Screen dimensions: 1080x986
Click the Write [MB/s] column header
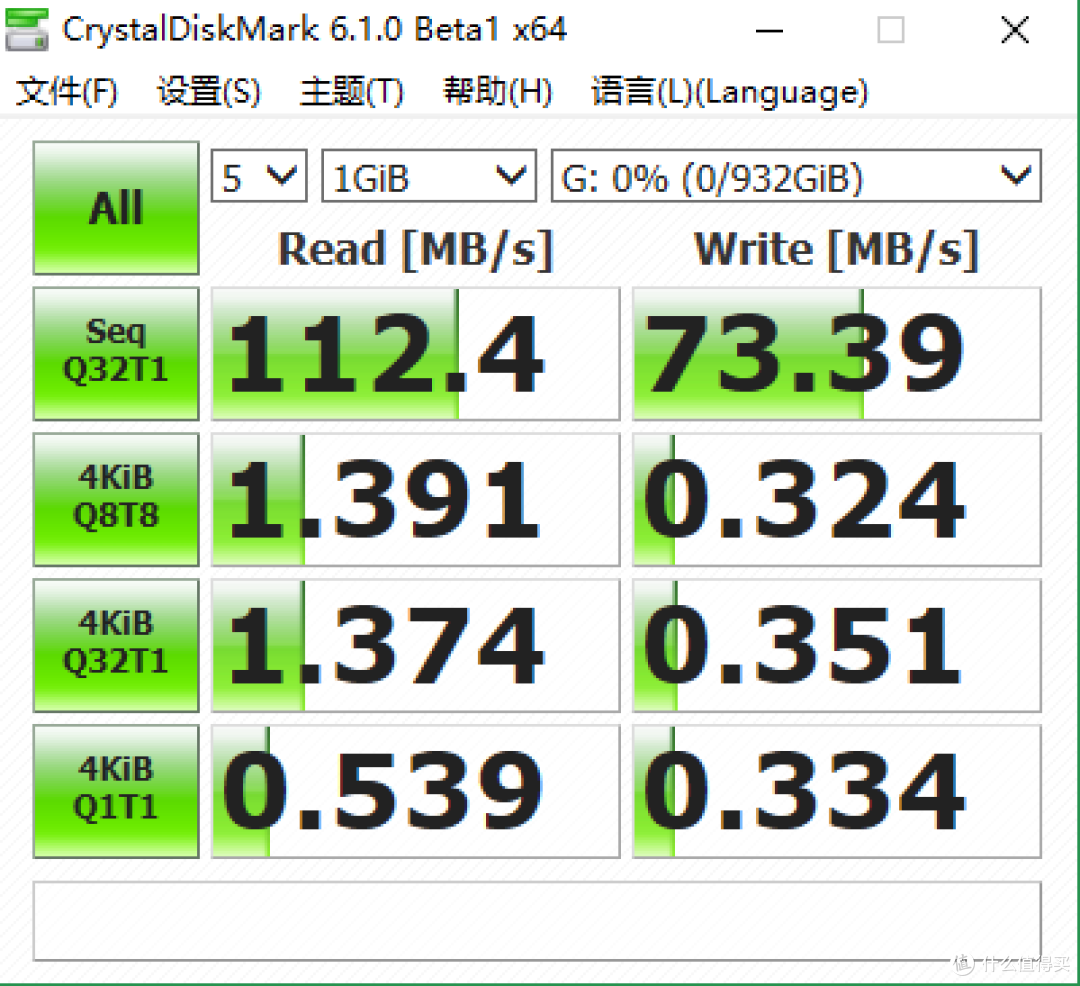pos(837,249)
